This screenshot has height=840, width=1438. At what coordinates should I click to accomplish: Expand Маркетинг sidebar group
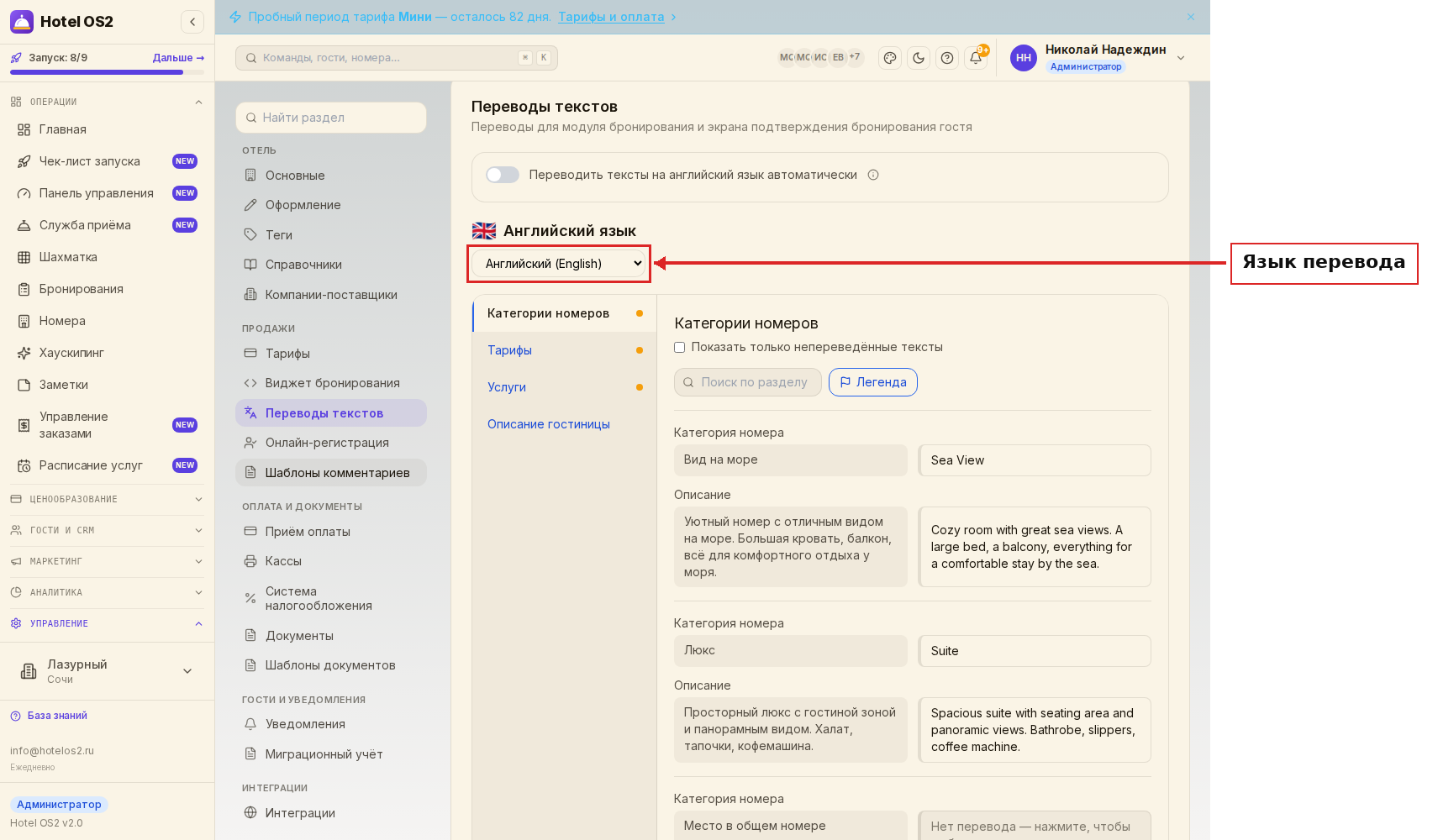point(108,561)
